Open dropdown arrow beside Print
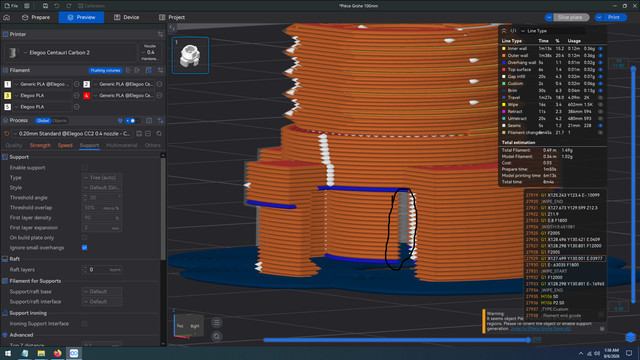This screenshot has height=360, width=640. coord(599,17)
